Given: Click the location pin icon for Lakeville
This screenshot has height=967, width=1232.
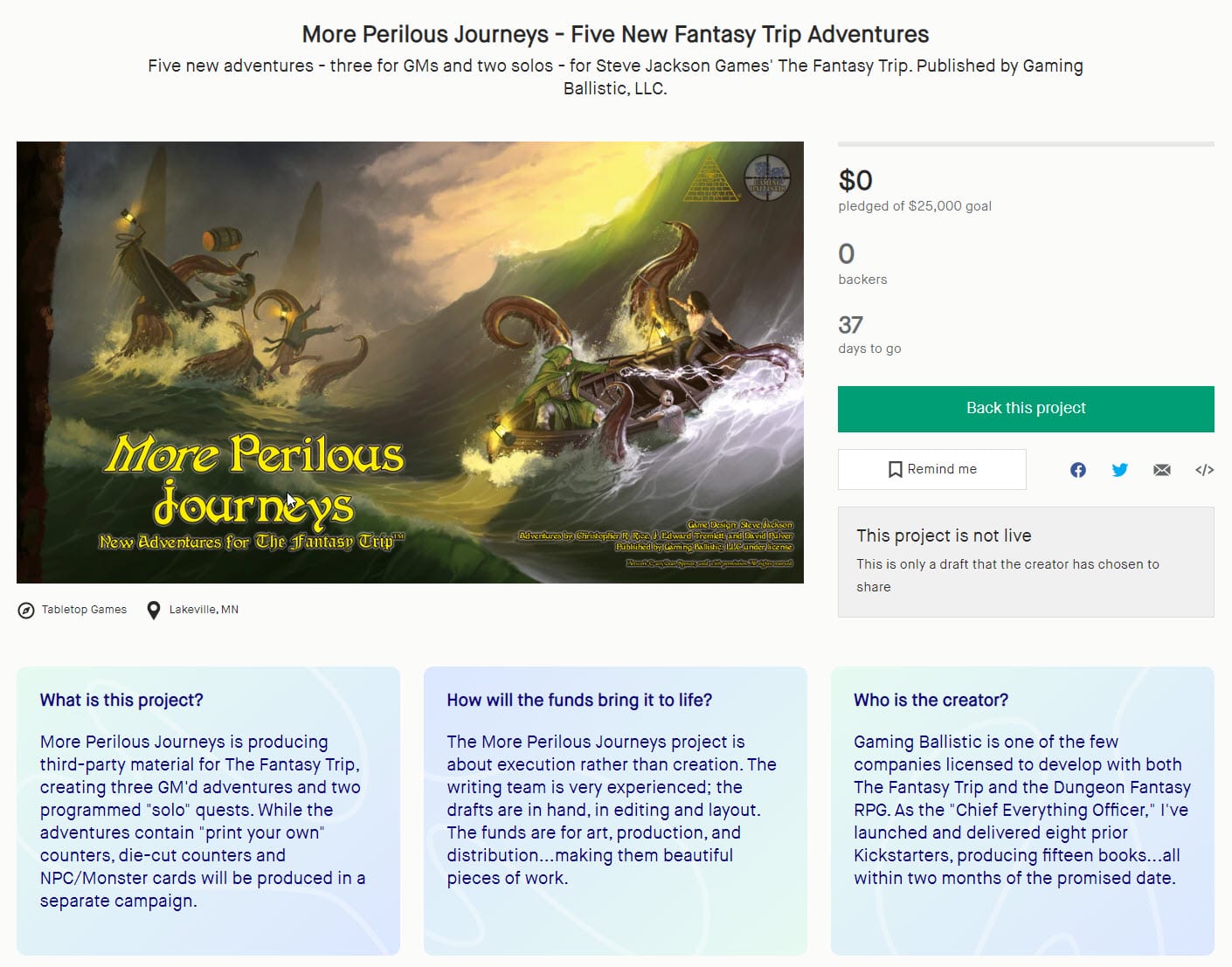Looking at the screenshot, I should coord(154,610).
